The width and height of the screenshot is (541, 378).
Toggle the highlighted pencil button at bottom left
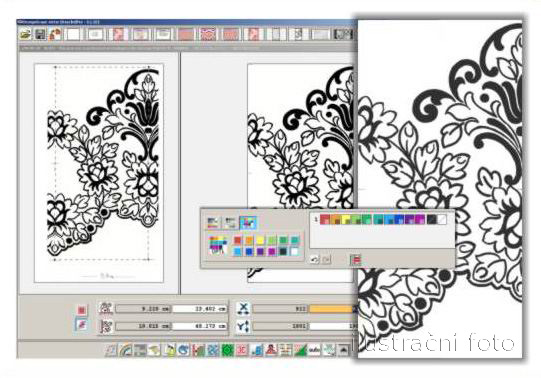[x=81, y=325]
